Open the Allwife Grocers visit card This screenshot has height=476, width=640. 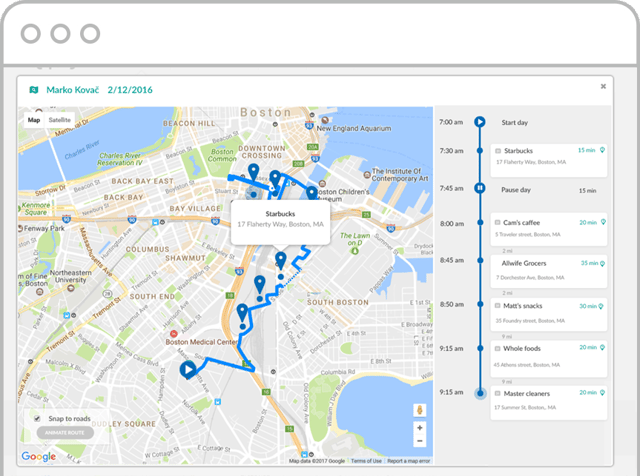(549, 271)
